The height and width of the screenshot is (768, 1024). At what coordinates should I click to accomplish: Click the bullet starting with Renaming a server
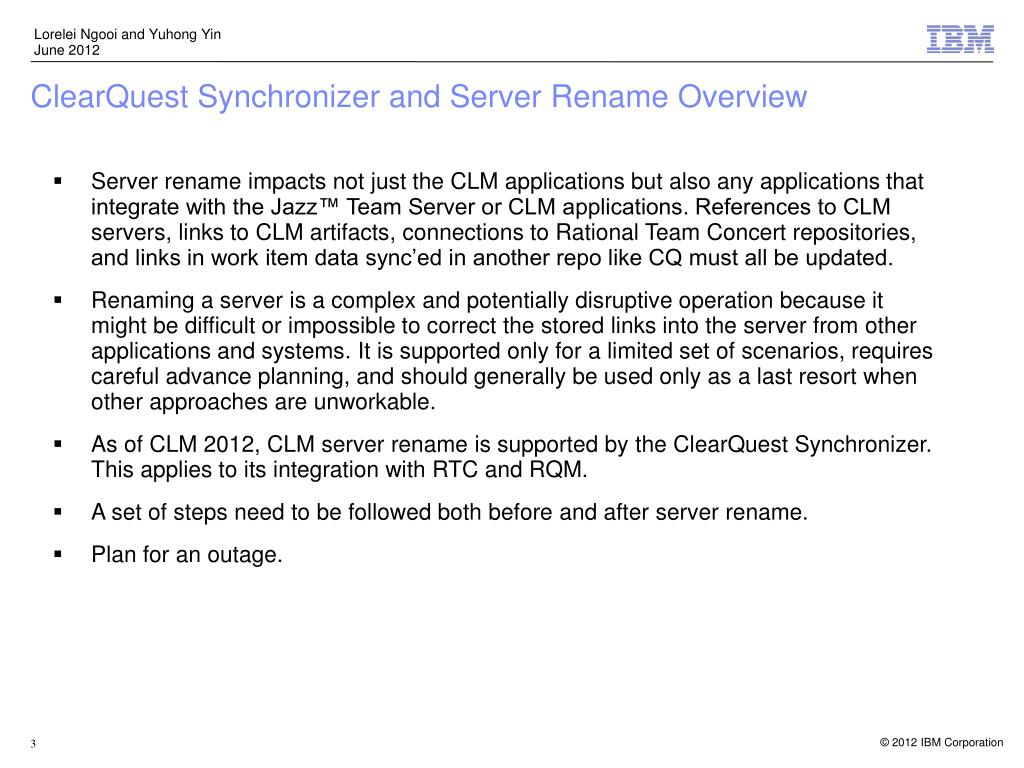(512, 351)
